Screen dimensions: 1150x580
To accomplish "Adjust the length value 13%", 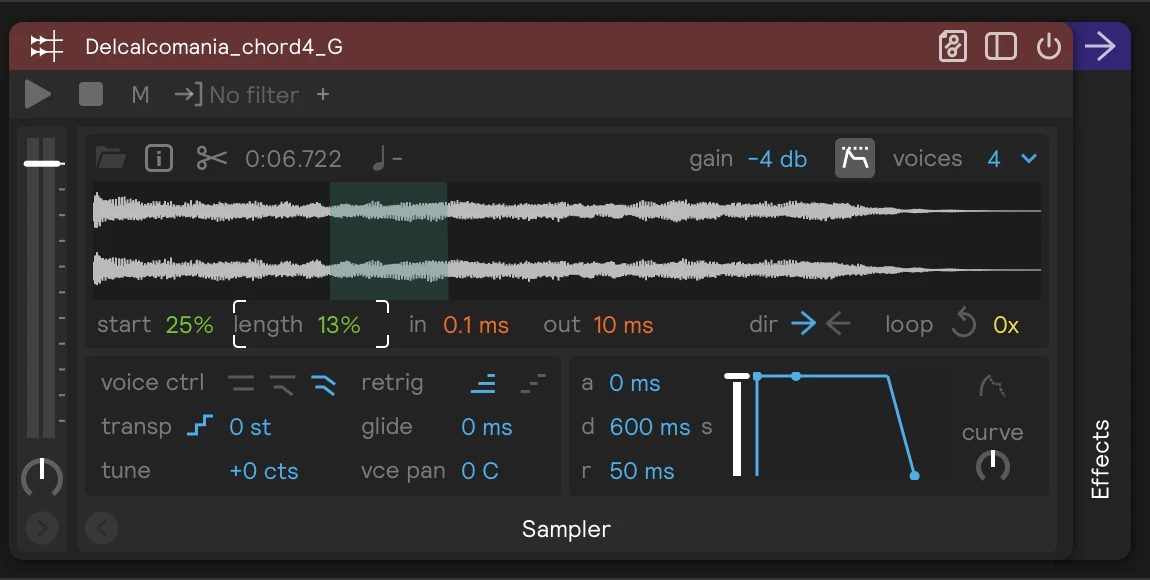I will [339, 325].
